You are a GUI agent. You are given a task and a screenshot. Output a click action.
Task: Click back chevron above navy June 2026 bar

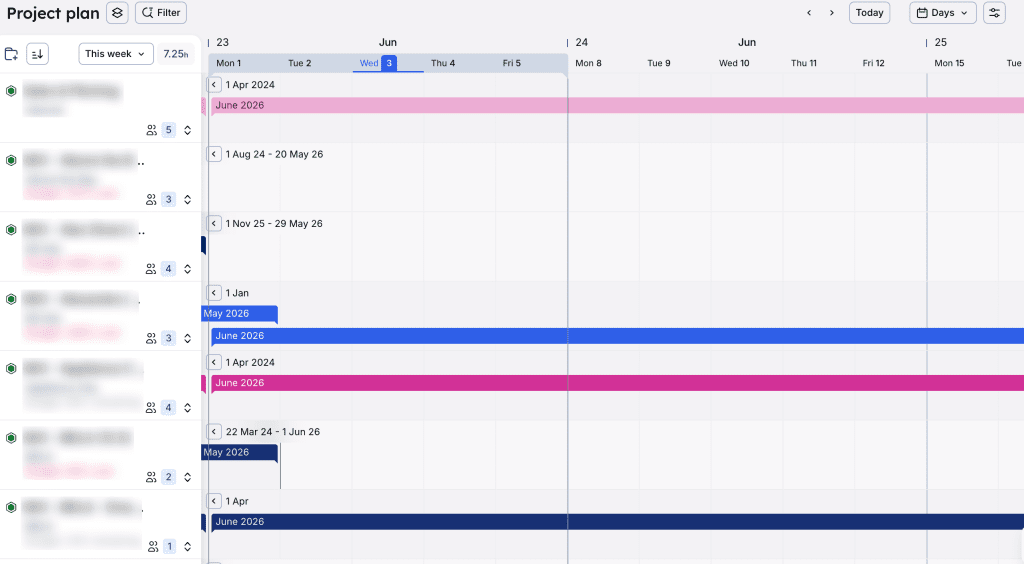[x=214, y=501]
